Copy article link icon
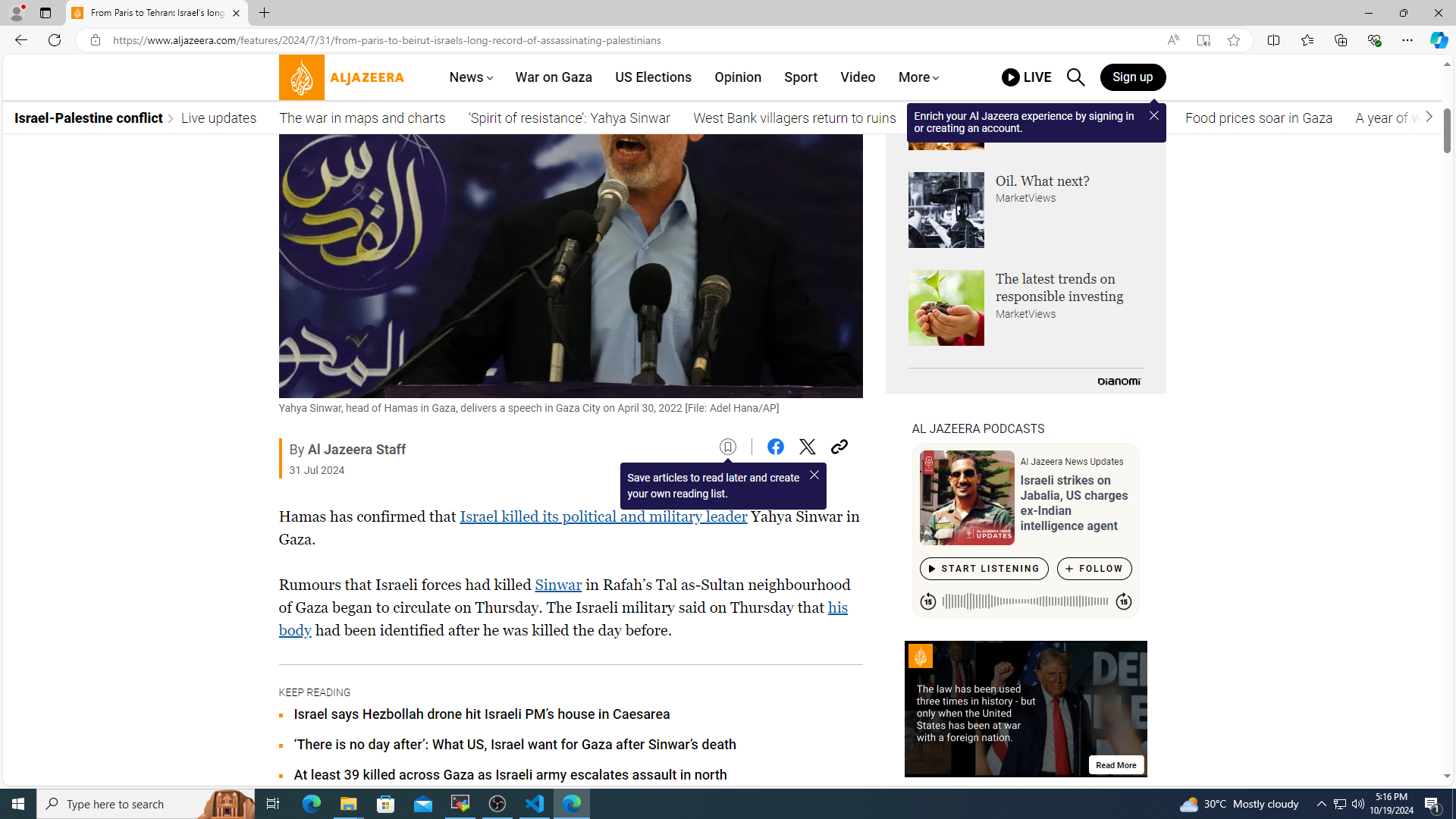The width and height of the screenshot is (1456, 819). coord(839,447)
